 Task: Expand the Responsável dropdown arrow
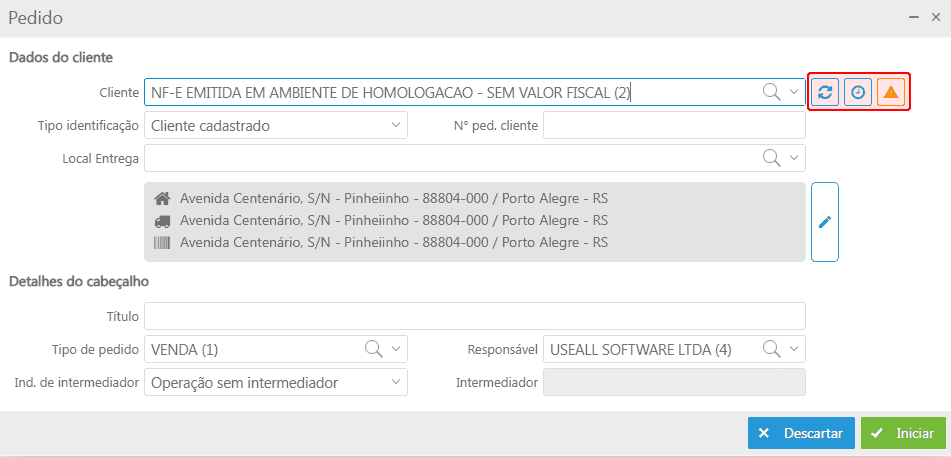pyautogui.click(x=794, y=349)
